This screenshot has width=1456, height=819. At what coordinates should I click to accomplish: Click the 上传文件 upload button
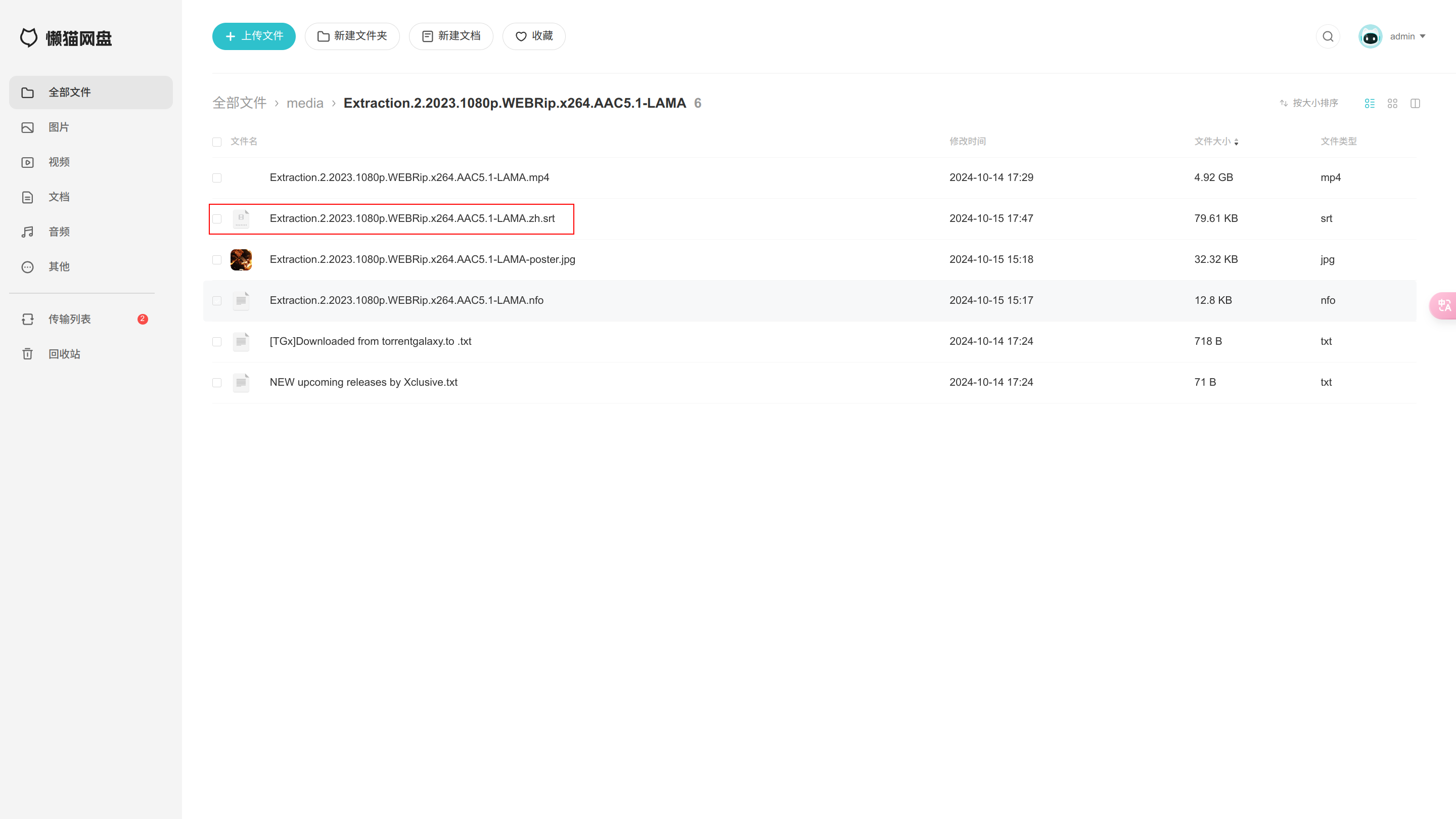[x=254, y=37]
